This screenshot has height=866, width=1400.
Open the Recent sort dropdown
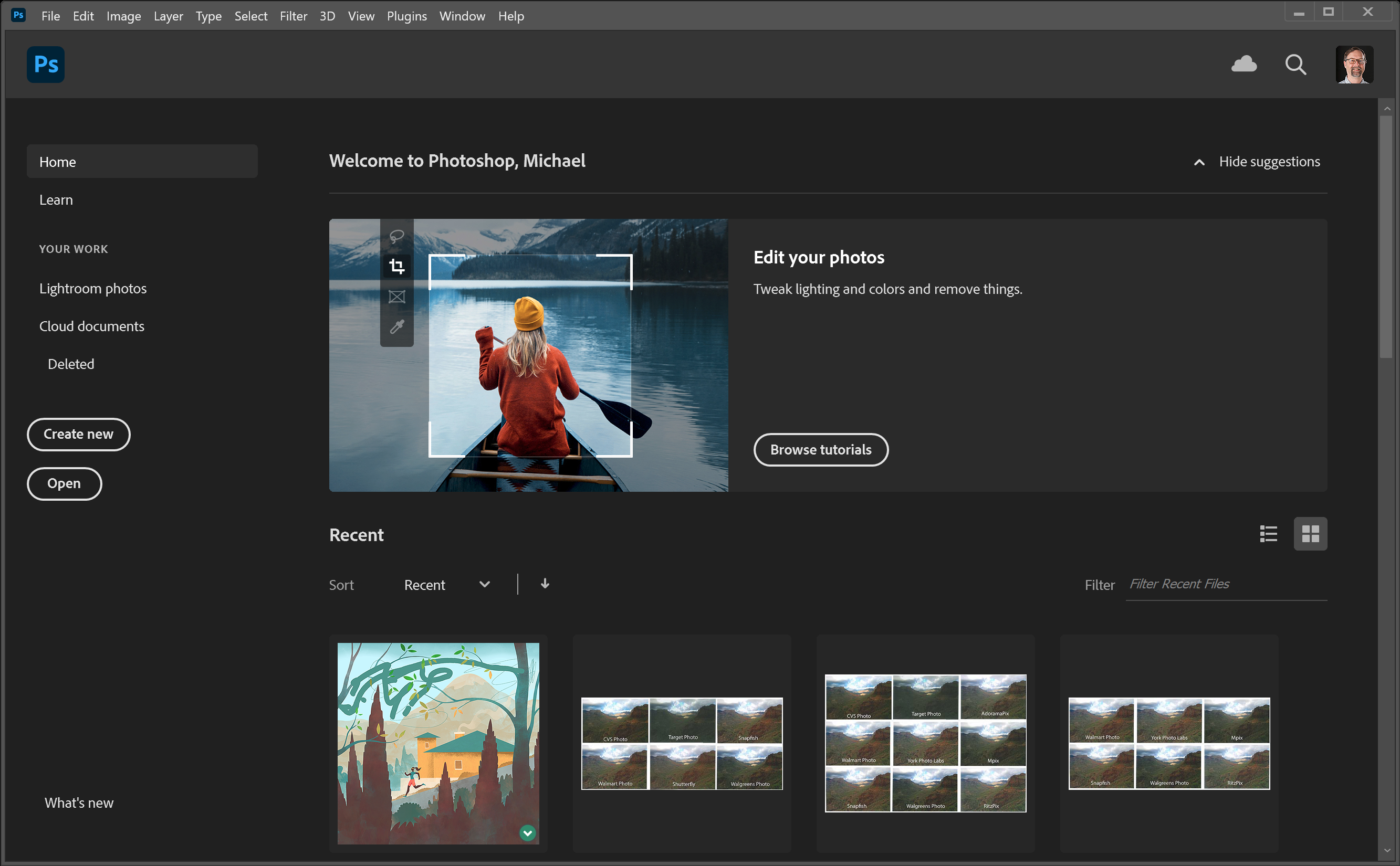coord(448,585)
